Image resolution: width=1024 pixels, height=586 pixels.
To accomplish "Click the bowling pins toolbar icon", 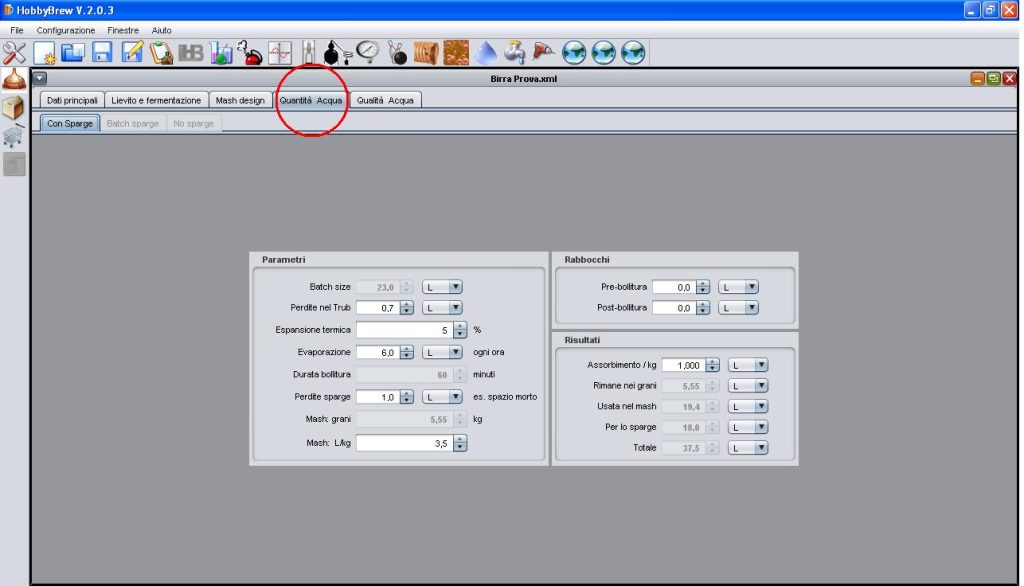I will pos(397,53).
